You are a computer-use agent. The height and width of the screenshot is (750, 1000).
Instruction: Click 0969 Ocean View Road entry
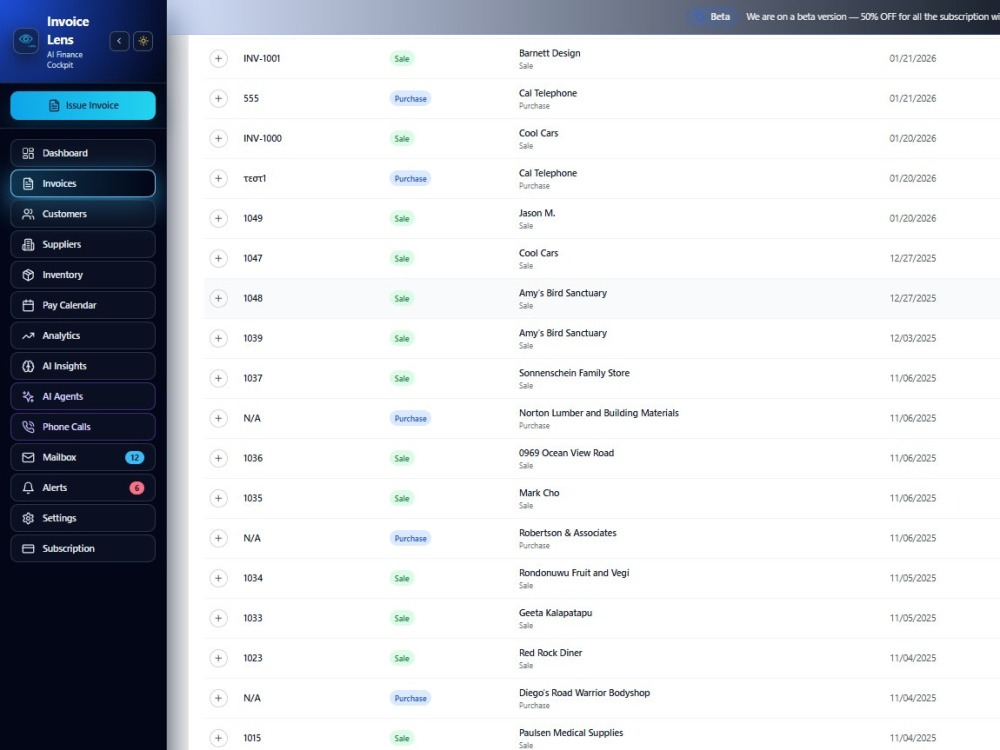pos(566,453)
